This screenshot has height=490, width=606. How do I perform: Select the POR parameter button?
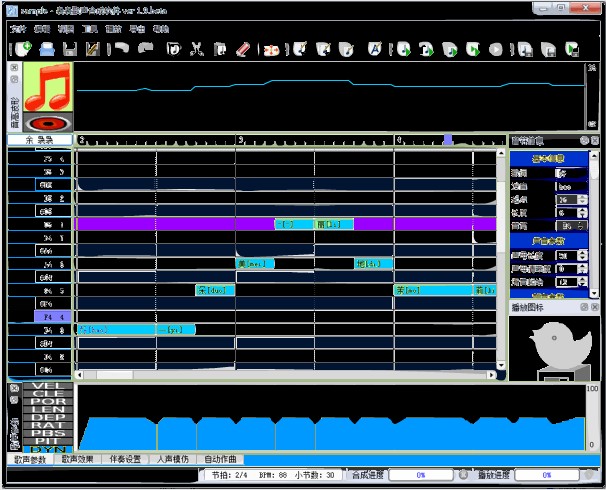point(48,402)
